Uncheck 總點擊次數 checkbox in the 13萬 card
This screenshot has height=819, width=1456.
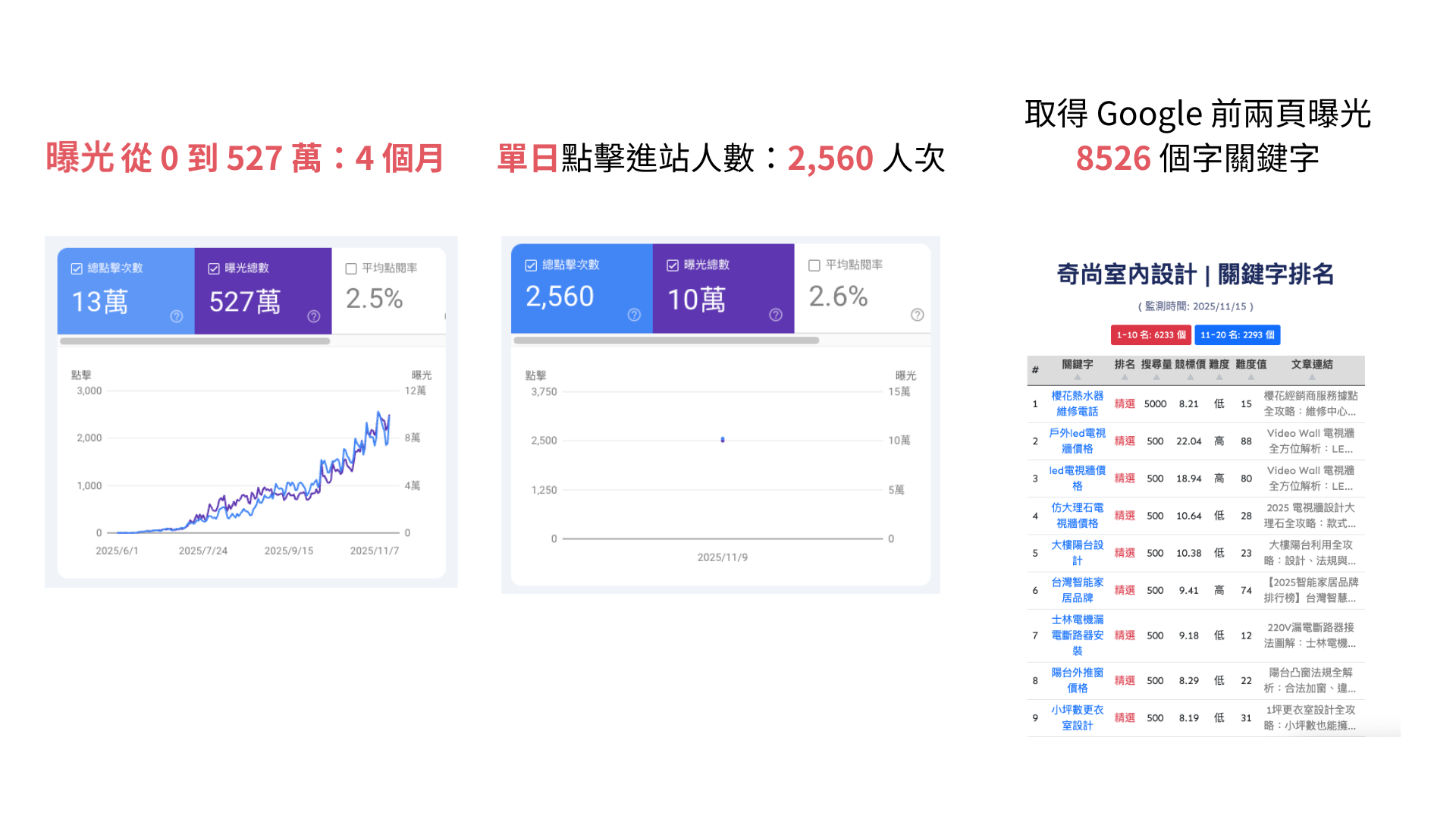[77, 268]
